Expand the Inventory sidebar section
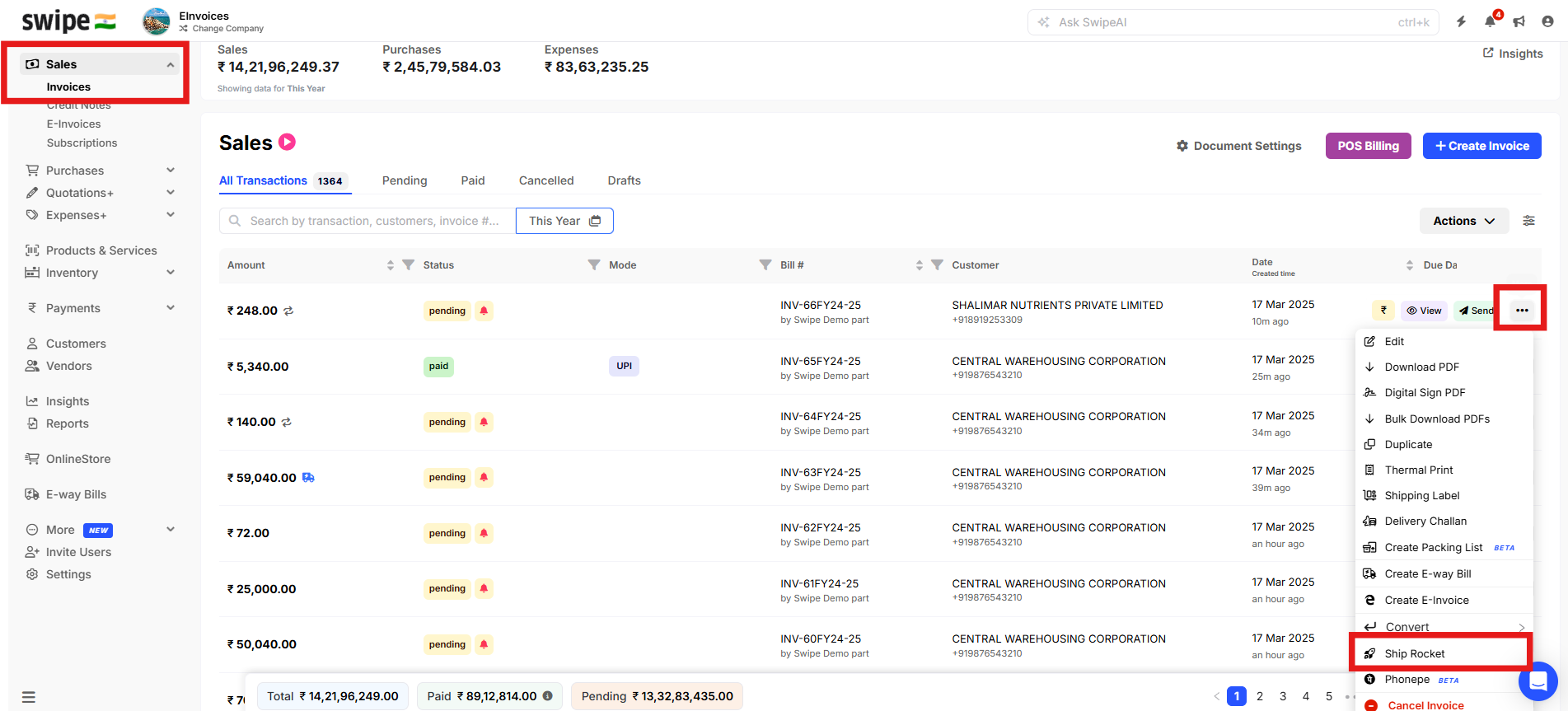Screen dimensions: 1568x711 coord(171,273)
